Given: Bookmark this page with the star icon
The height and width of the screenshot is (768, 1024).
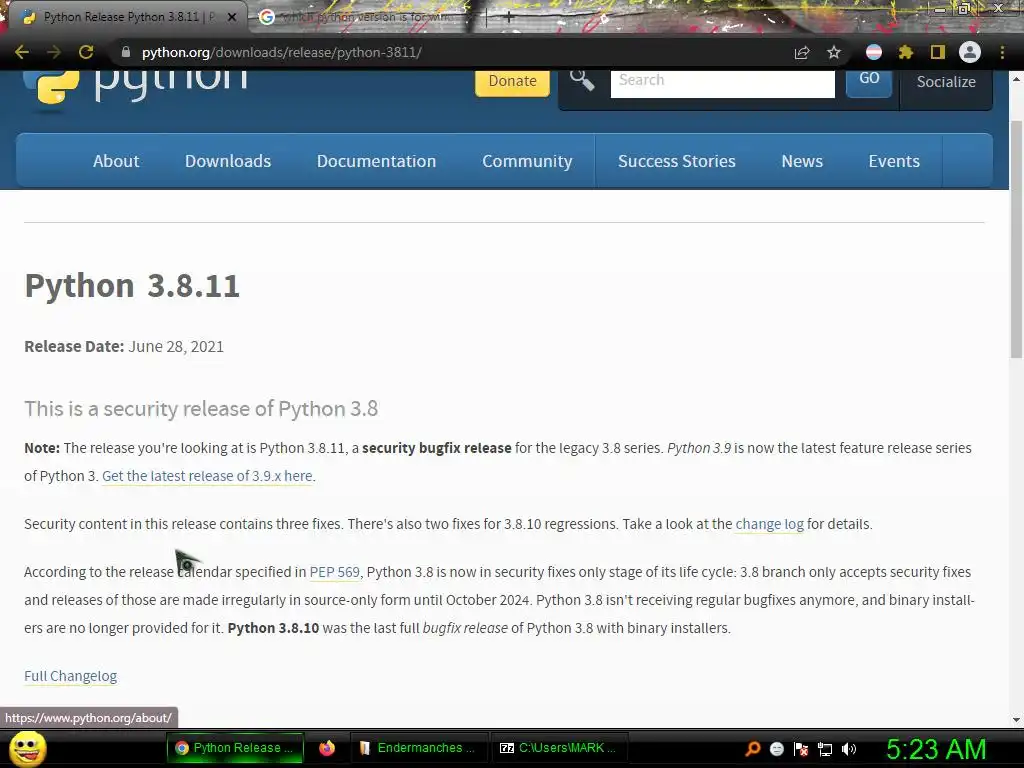Looking at the screenshot, I should [834, 52].
